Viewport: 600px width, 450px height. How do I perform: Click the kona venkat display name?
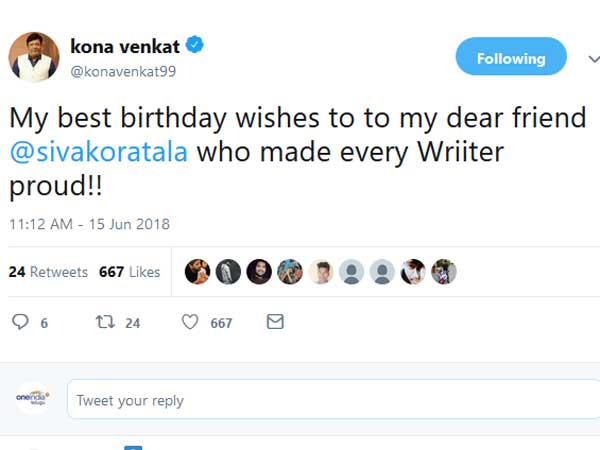[124, 45]
